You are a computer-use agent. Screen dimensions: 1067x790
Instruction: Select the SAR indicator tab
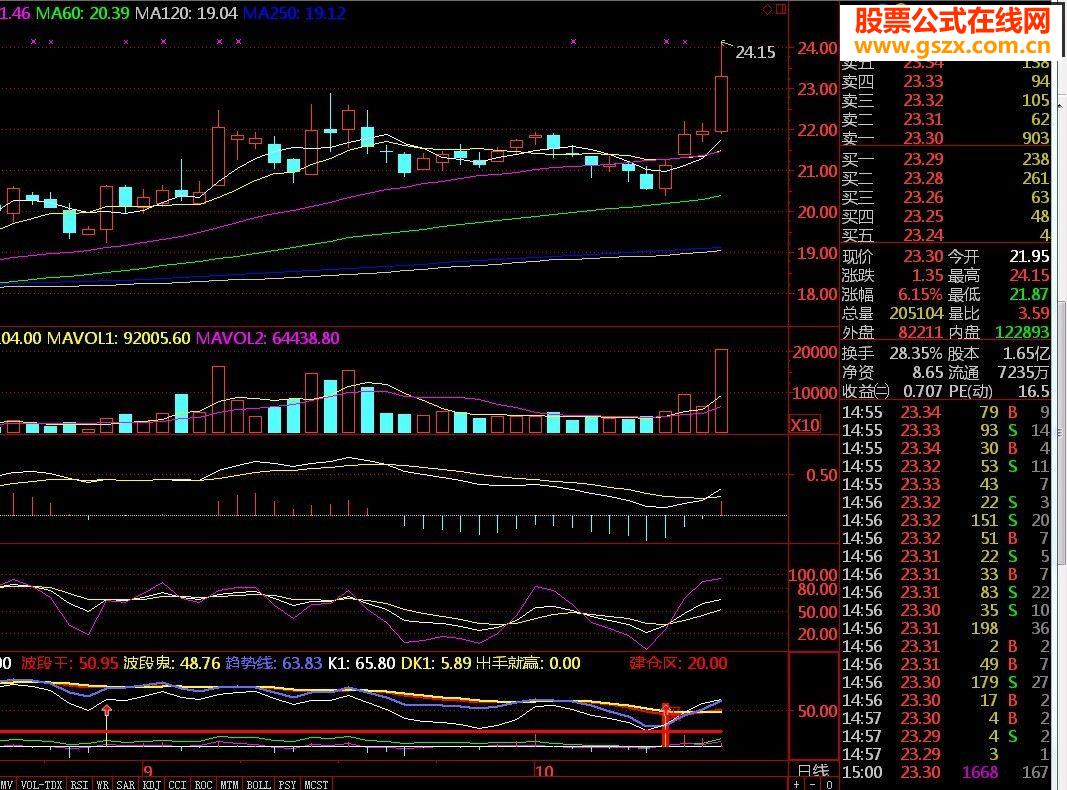click(126, 785)
